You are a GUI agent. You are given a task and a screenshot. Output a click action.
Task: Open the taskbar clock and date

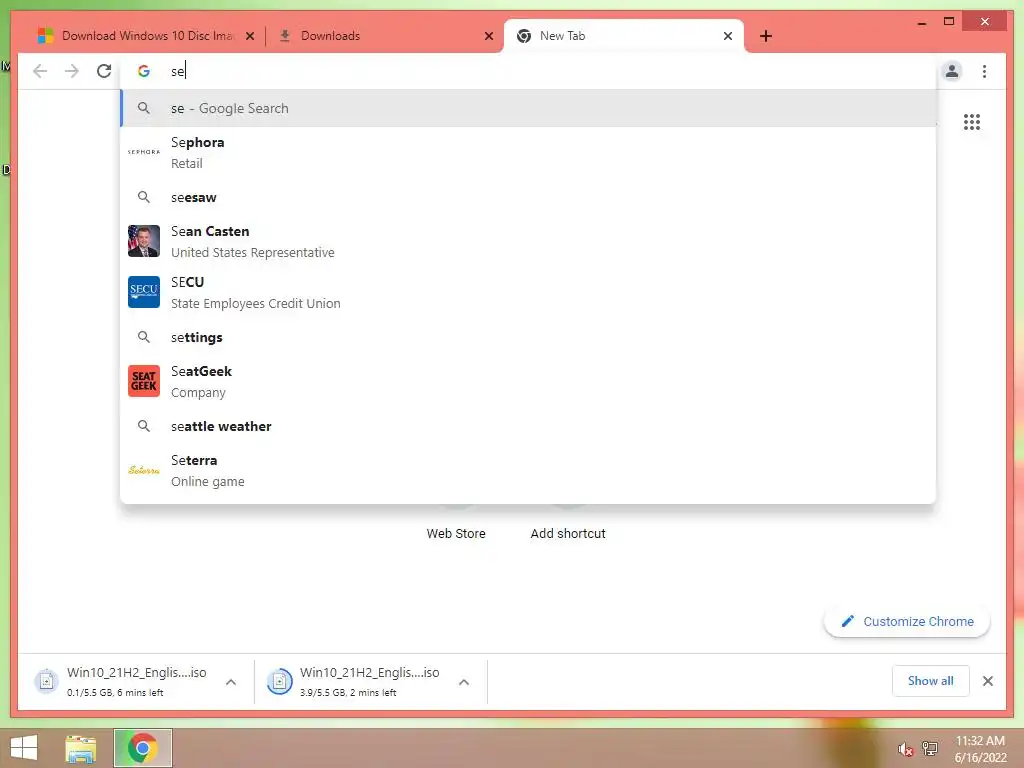point(980,748)
